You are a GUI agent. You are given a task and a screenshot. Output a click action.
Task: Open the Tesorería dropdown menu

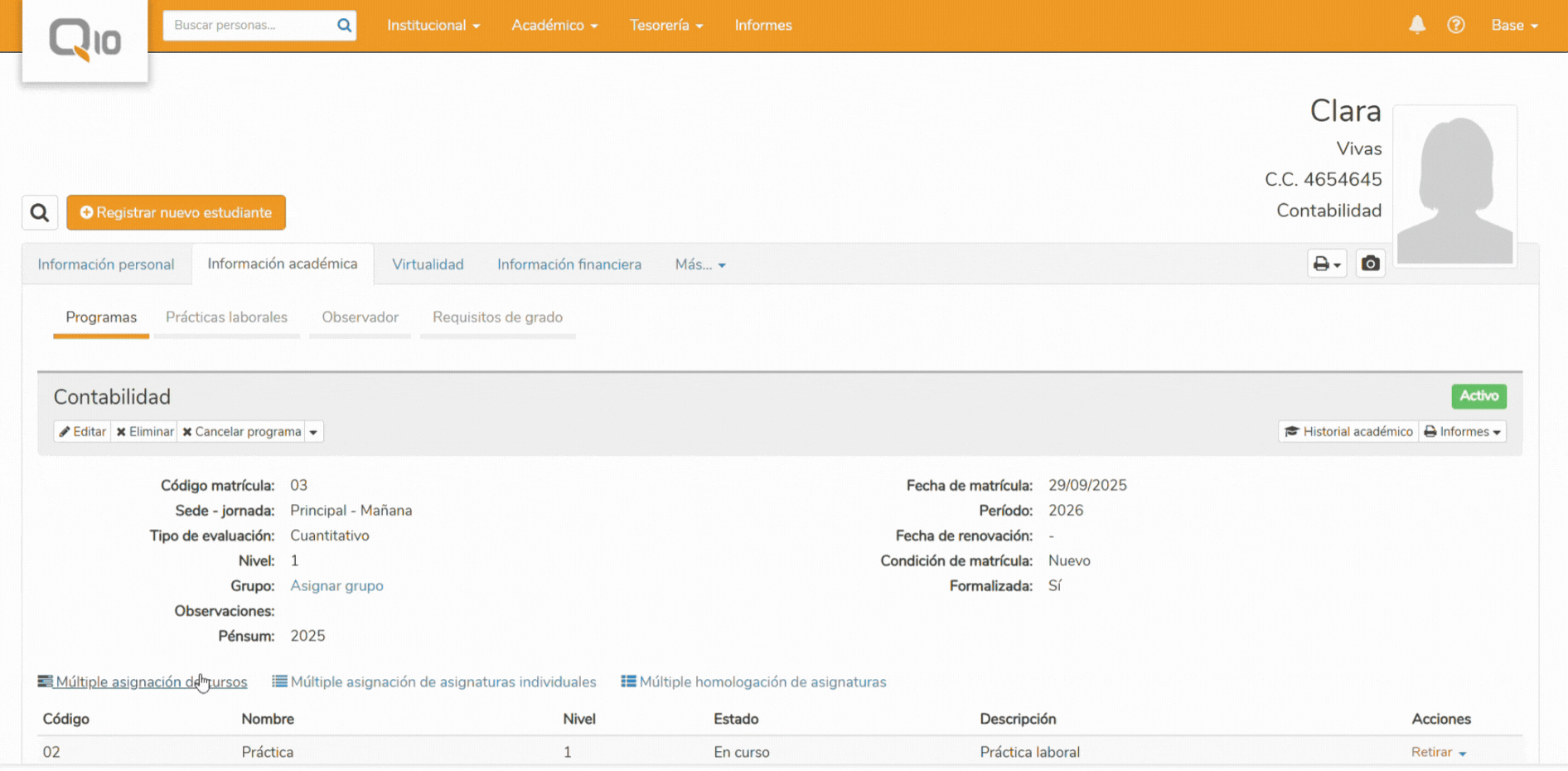[665, 26]
